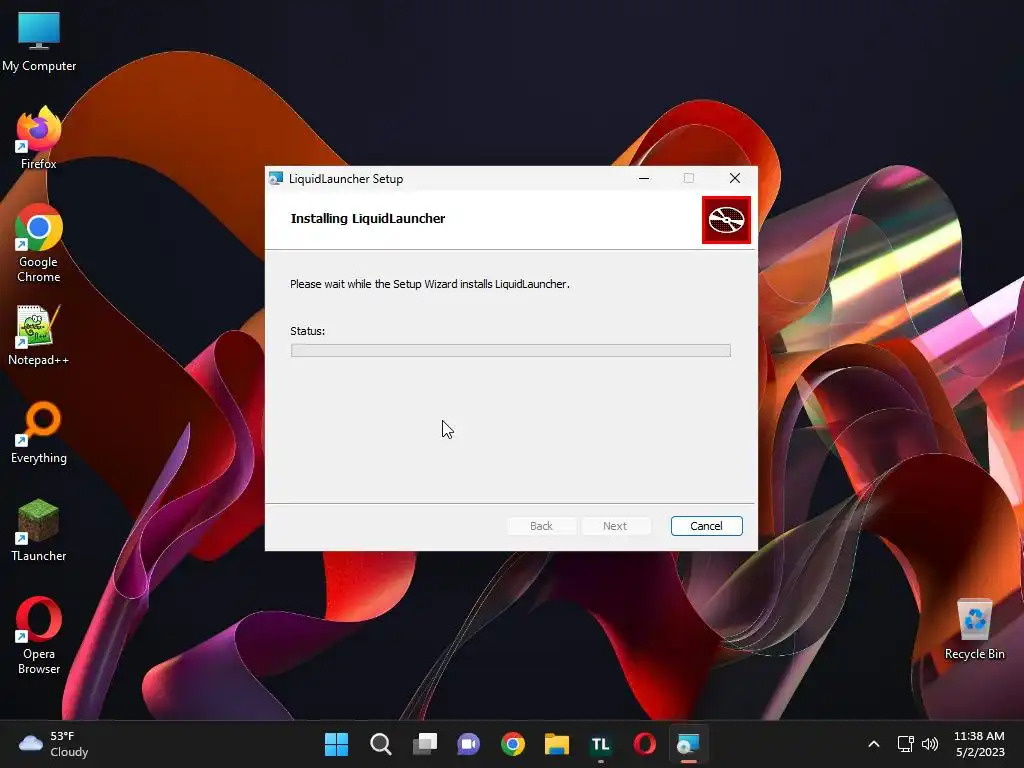Select the Everything search desktop shortcut
The image size is (1024, 768).
[x=39, y=433]
